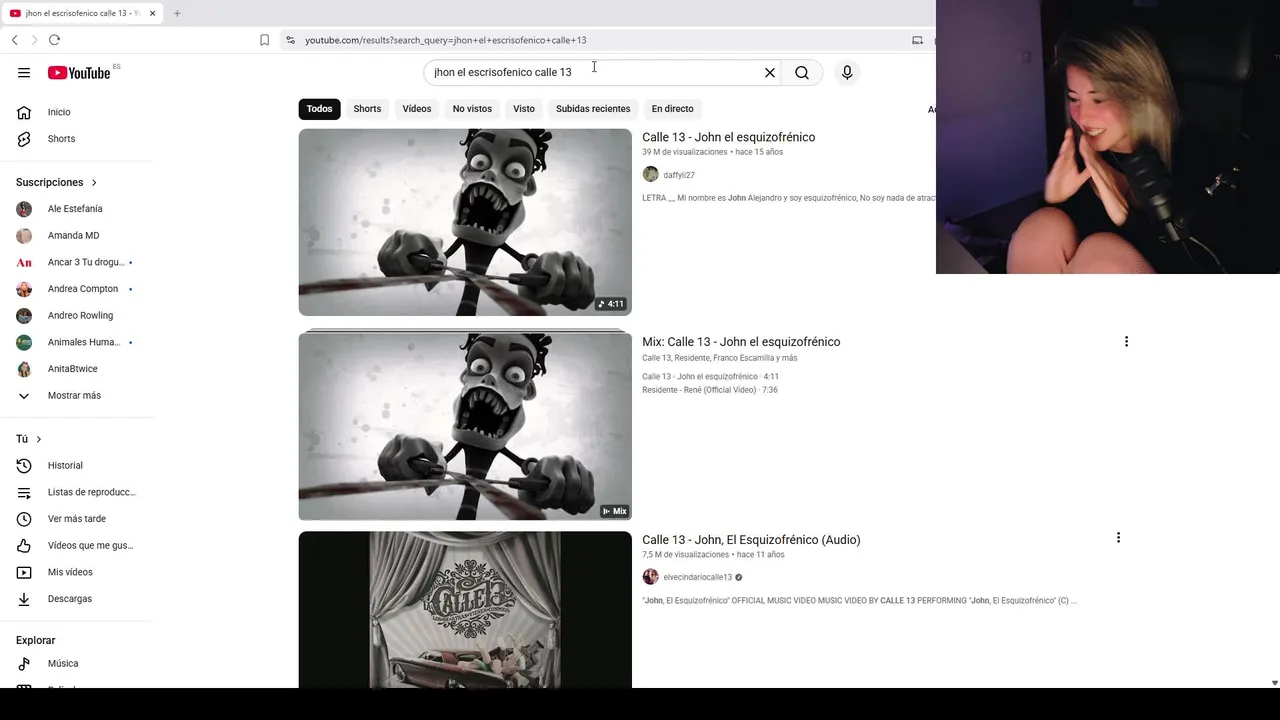The image size is (1280, 720).
Task: Expand the Suscripciones section chevron
Action: tap(94, 182)
